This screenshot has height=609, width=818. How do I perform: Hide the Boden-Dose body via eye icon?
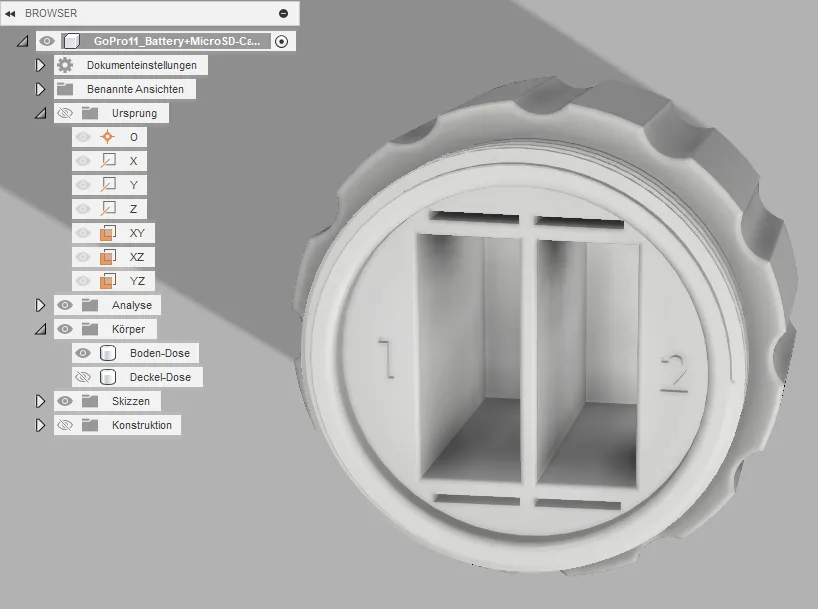pyautogui.click(x=83, y=353)
